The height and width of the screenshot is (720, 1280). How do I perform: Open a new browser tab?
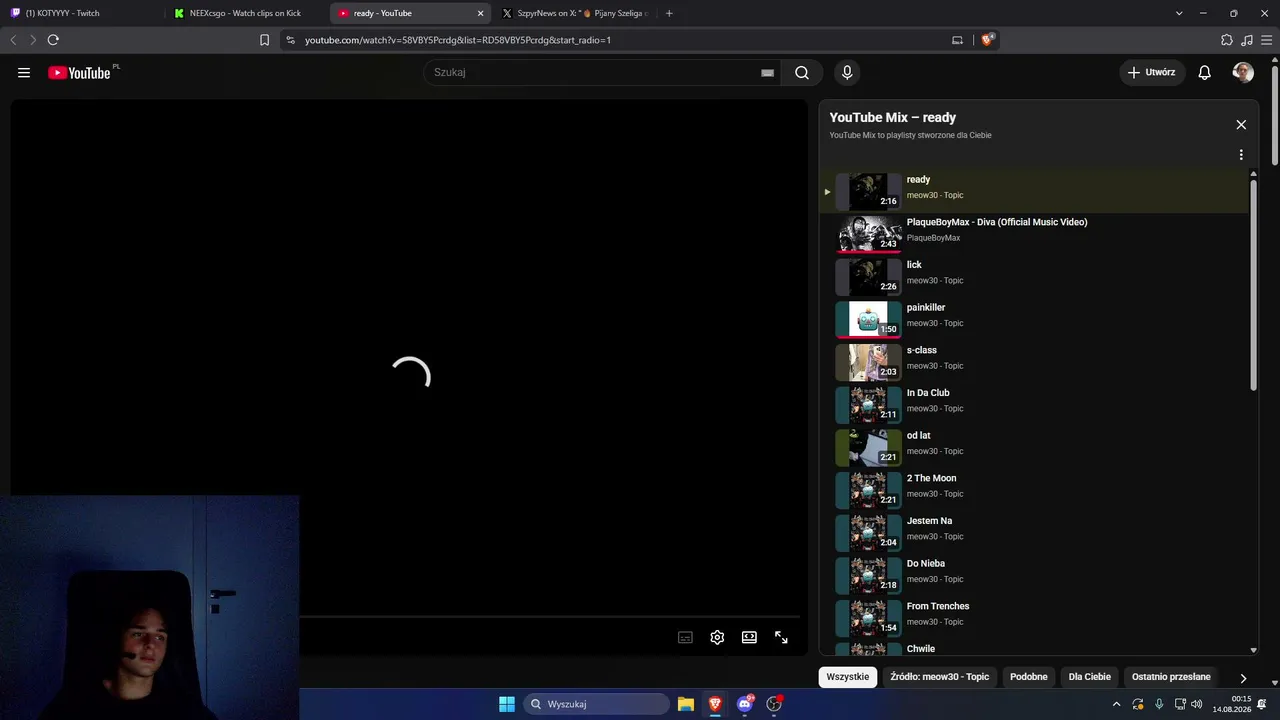[669, 13]
